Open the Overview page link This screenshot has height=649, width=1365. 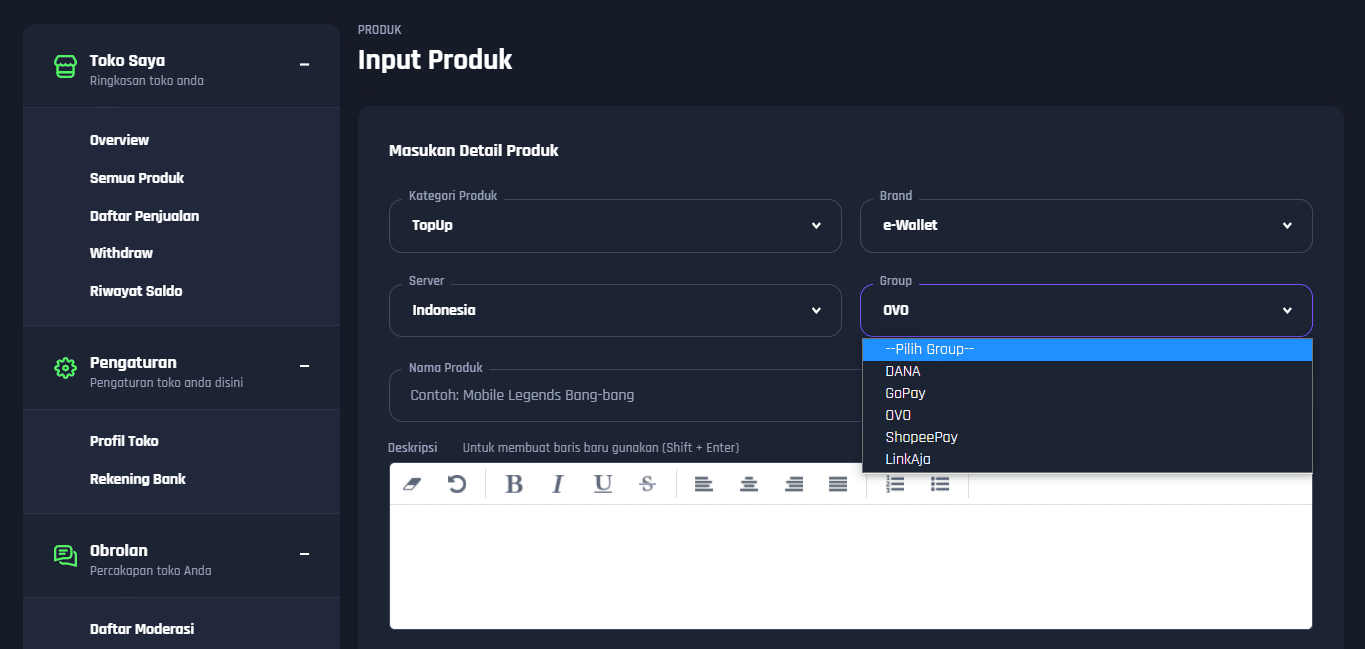click(119, 140)
